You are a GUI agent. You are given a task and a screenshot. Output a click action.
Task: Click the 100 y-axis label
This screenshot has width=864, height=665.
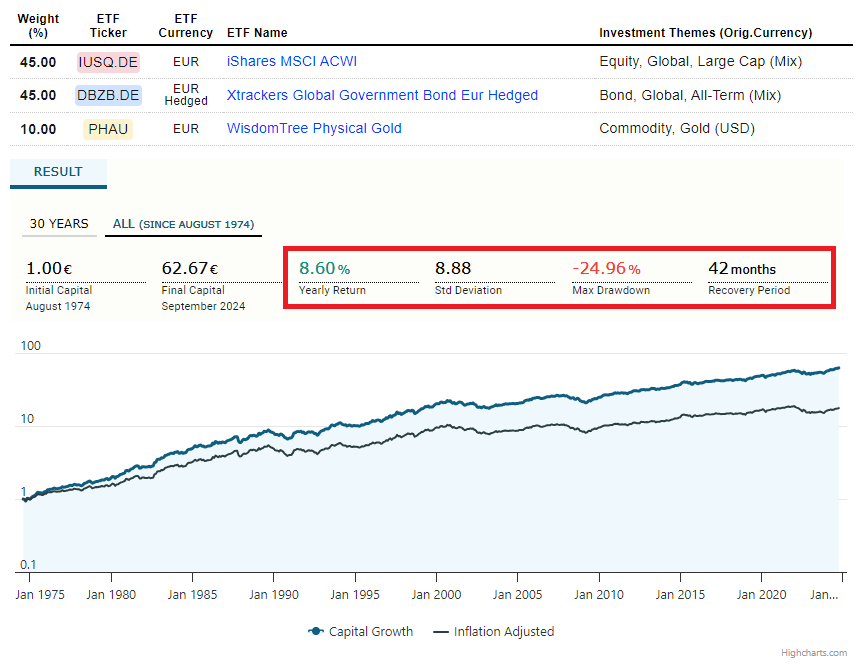(30, 346)
